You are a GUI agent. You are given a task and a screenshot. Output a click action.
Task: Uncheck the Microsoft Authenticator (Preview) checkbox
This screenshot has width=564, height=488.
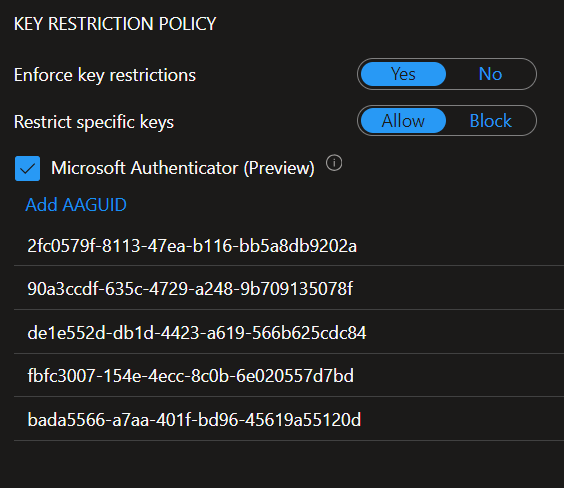27,168
